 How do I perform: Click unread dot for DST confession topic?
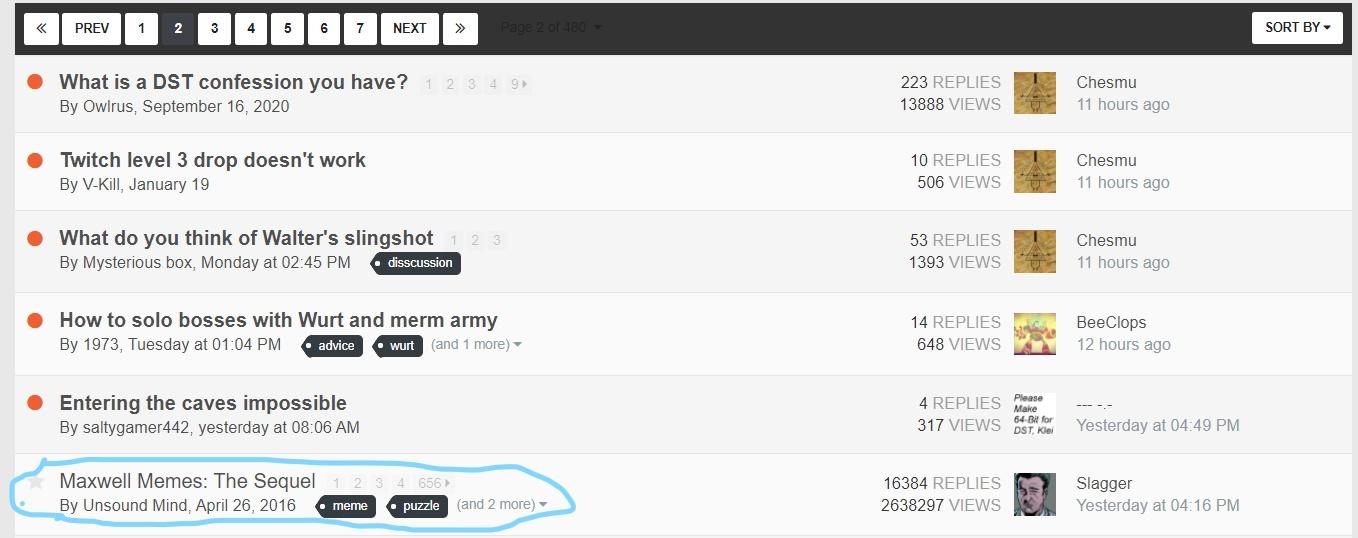coord(35,82)
